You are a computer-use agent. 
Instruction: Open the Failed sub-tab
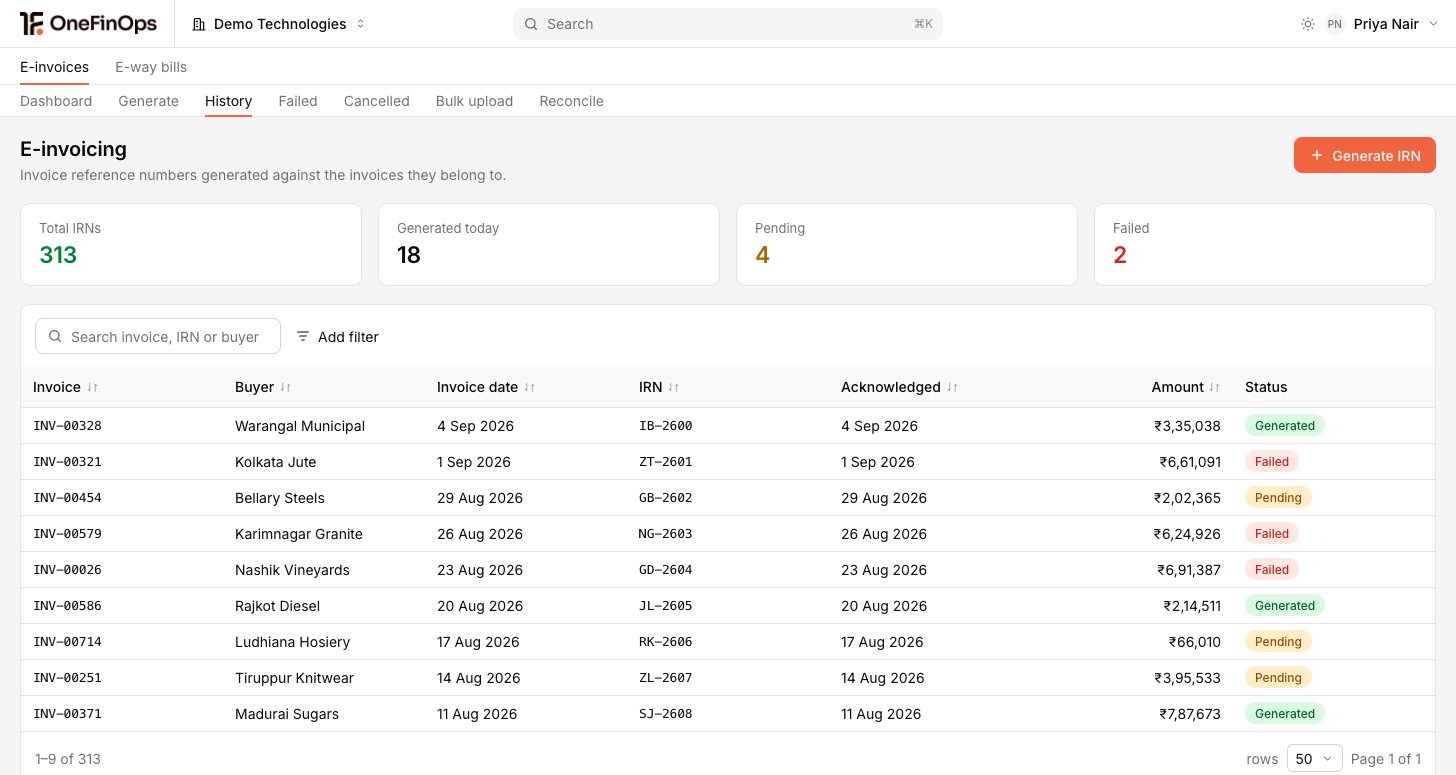click(x=298, y=101)
